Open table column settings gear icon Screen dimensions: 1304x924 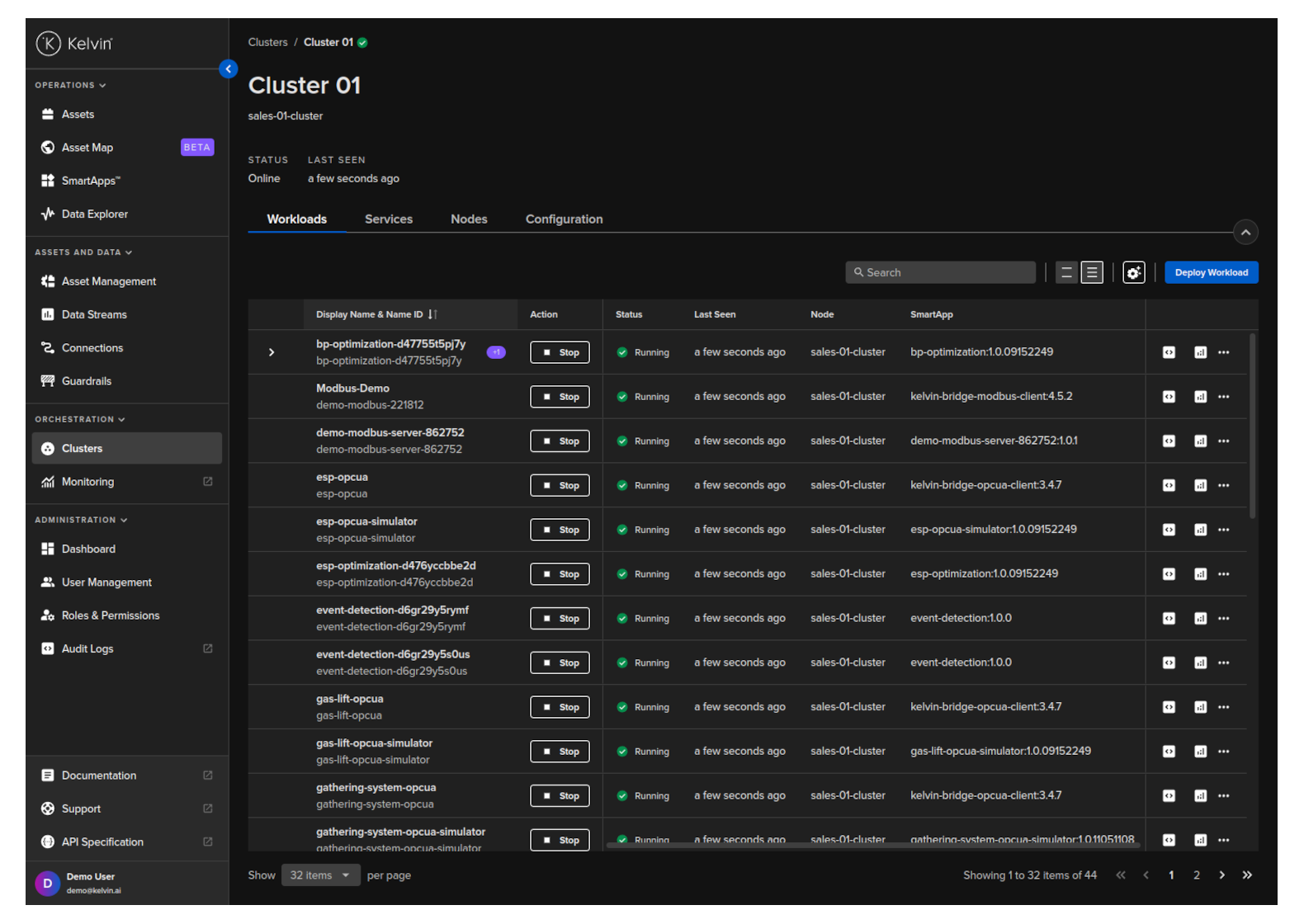[x=1133, y=273]
